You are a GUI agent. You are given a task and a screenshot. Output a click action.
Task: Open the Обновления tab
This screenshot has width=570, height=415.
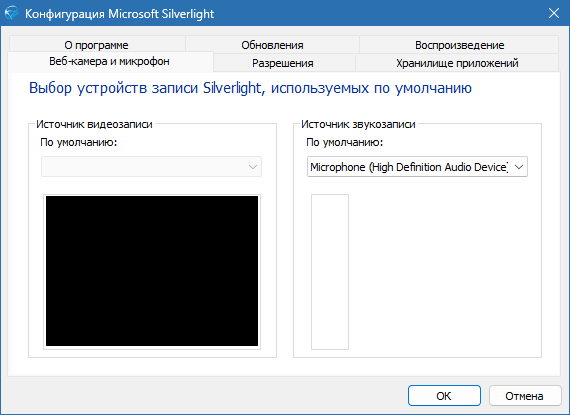[272, 45]
